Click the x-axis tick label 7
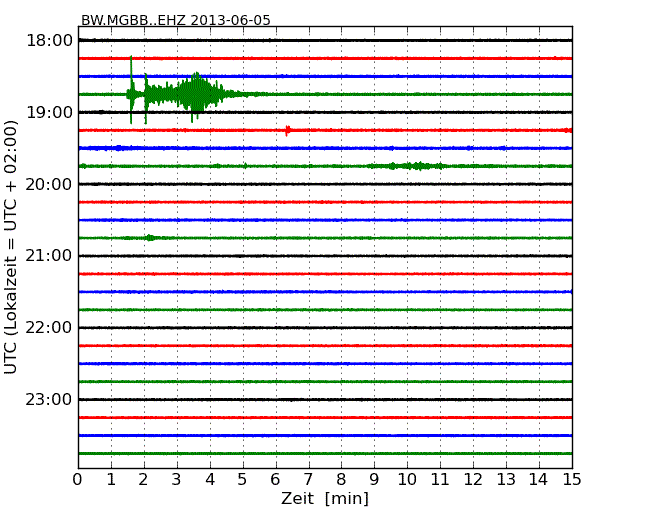The image size is (650, 520). click(308, 480)
